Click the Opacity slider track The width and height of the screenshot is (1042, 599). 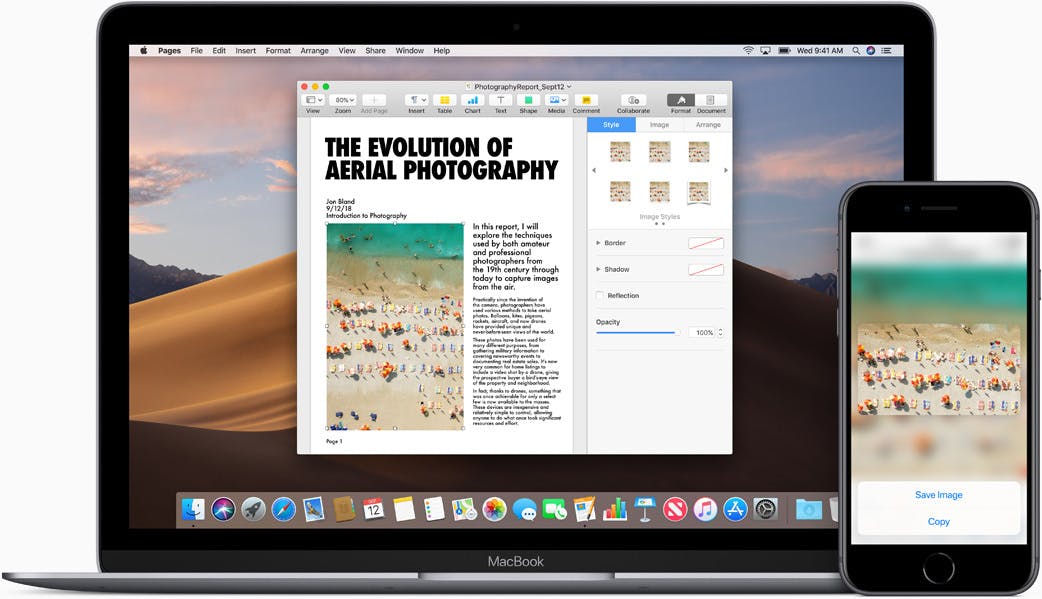coord(637,332)
